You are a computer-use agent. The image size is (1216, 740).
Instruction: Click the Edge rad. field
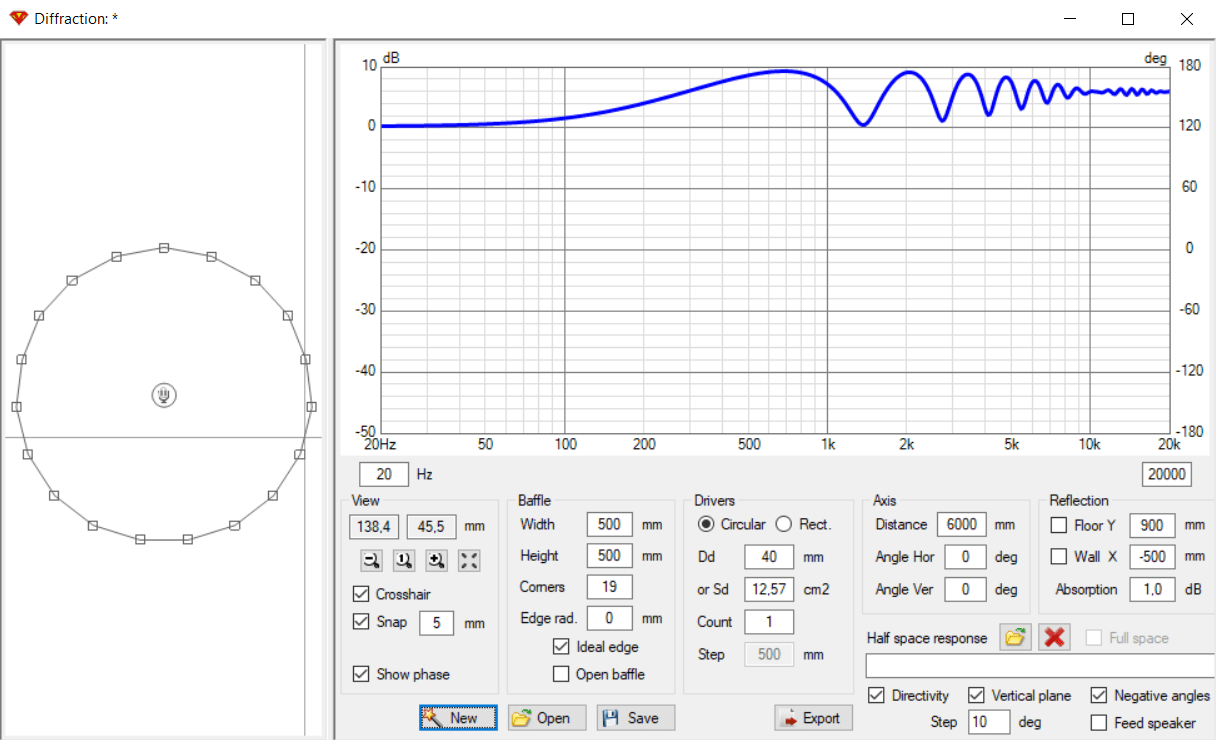609,618
